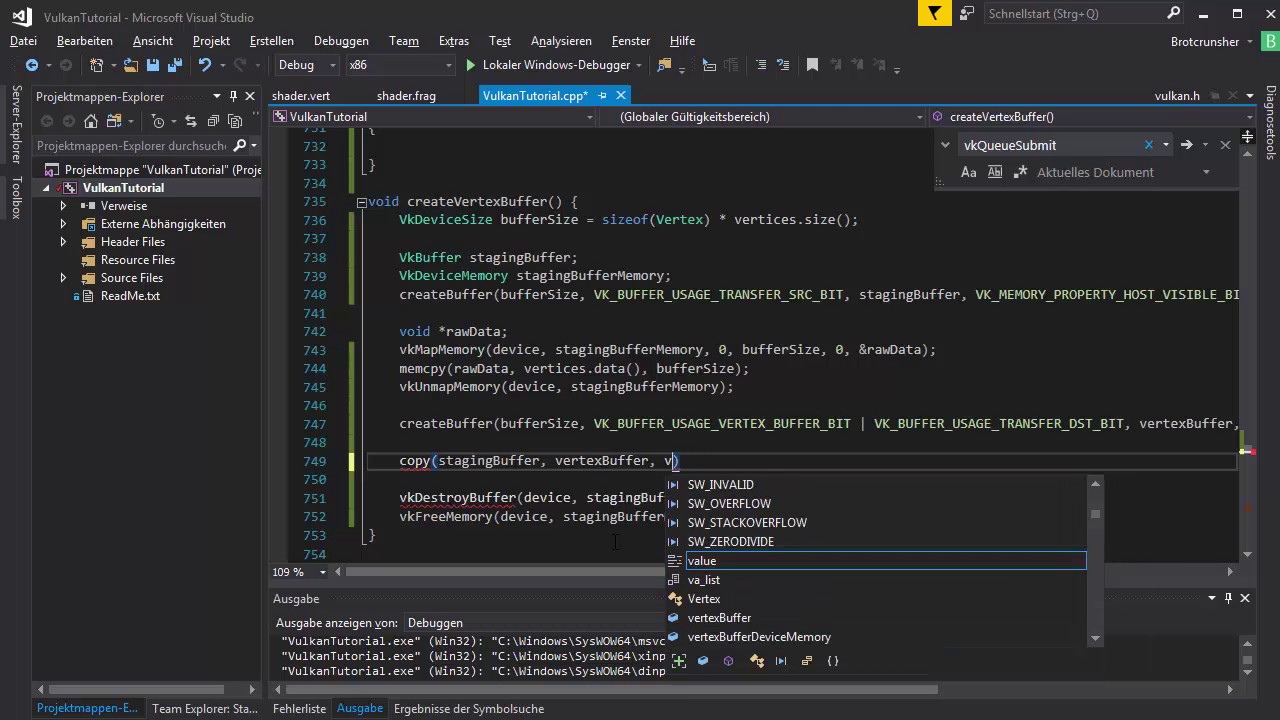The image size is (1280, 720).
Task: Pin the VulkanTutorial.cpp tab
Action: (x=602, y=96)
